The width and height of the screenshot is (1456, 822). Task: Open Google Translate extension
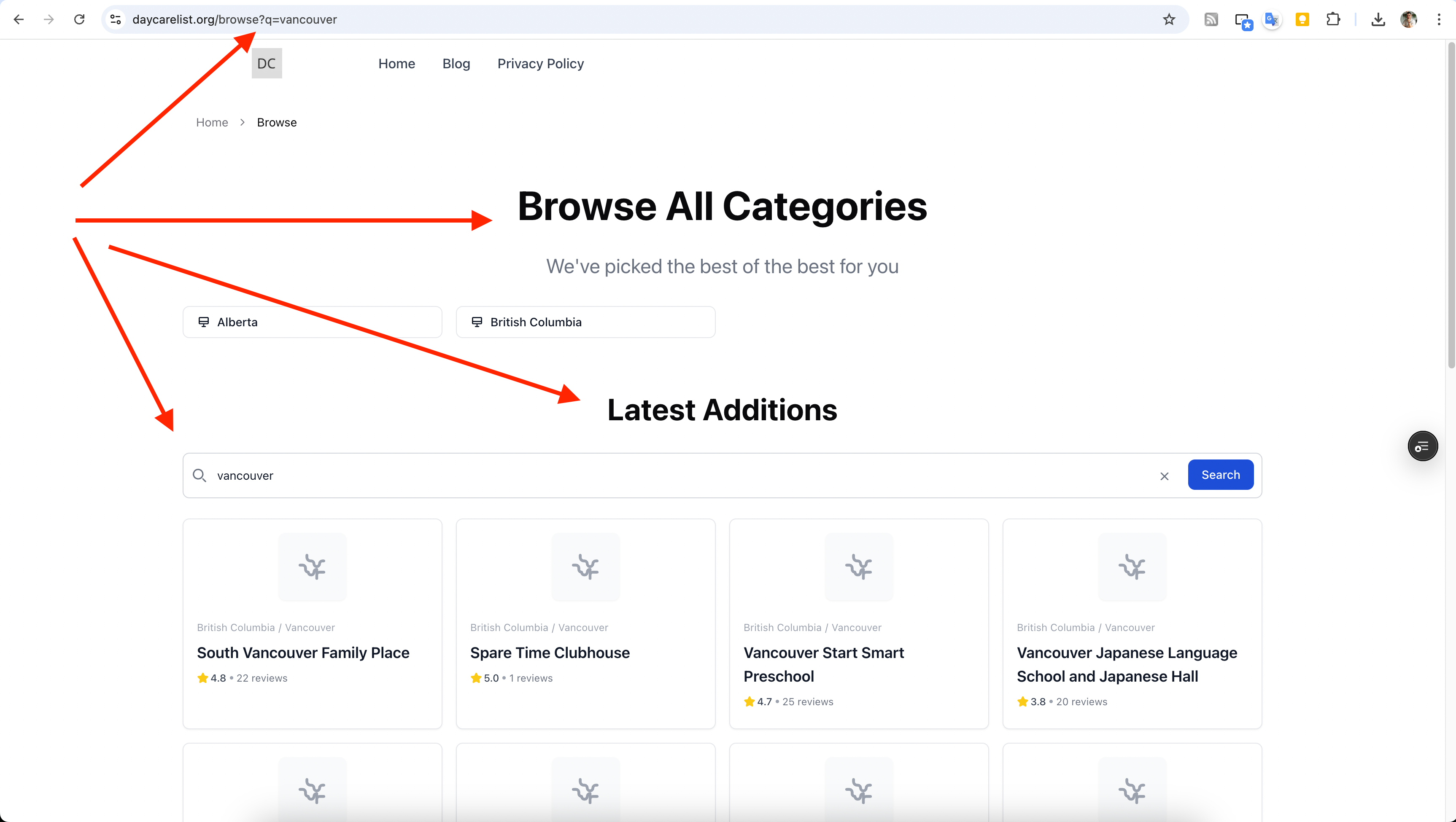tap(1272, 19)
